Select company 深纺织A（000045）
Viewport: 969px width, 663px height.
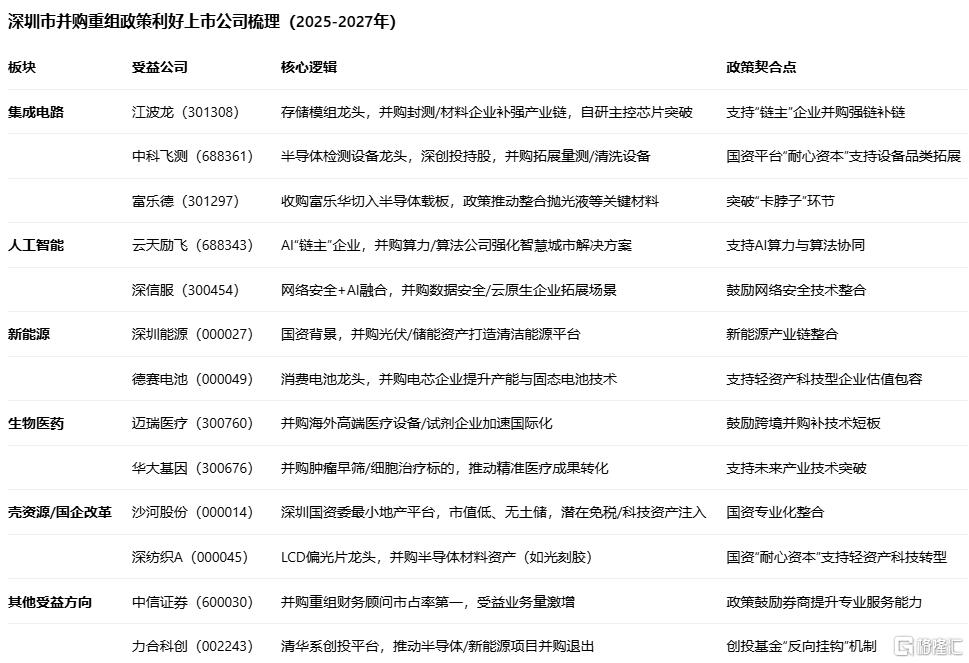click(190, 557)
